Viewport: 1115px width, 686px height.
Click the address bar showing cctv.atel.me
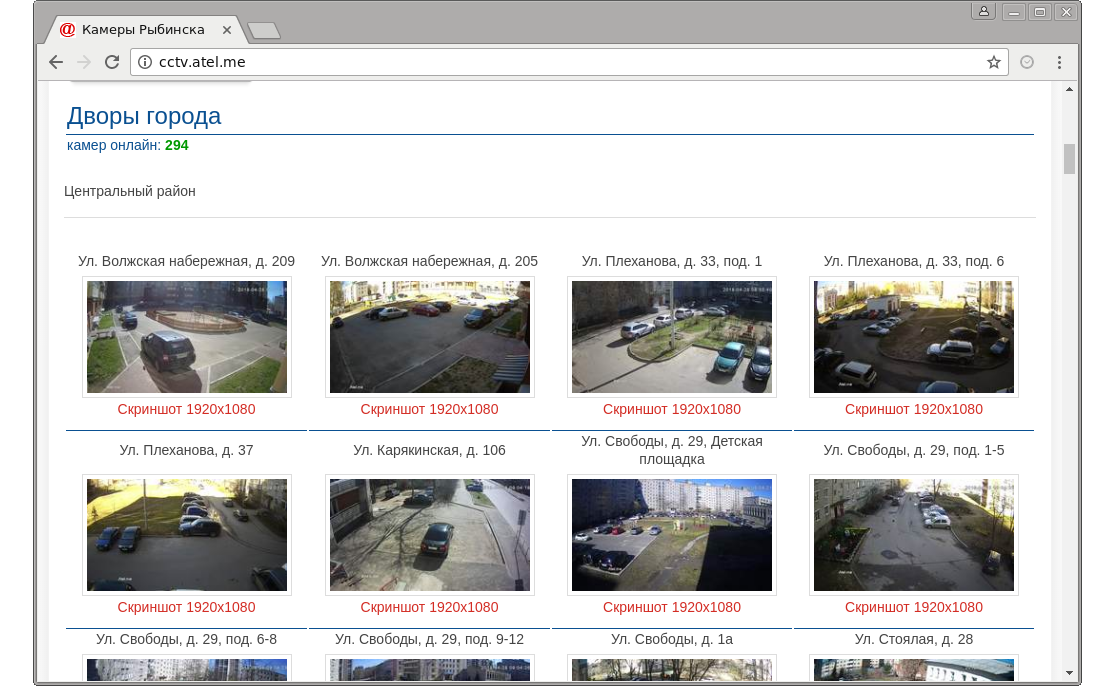point(560,62)
